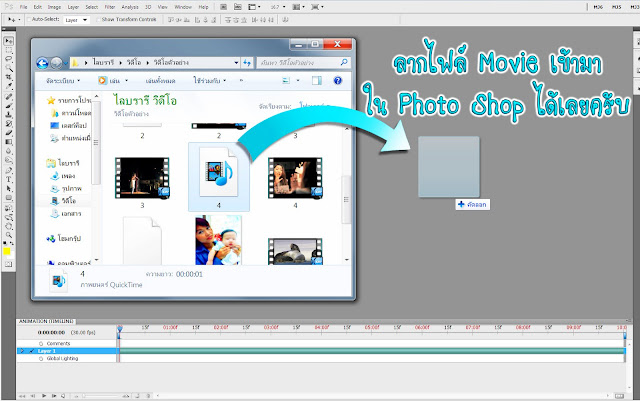The height and width of the screenshot is (401, 640).
Task: Enable Show Transform Controls checkbox
Action: point(98,19)
